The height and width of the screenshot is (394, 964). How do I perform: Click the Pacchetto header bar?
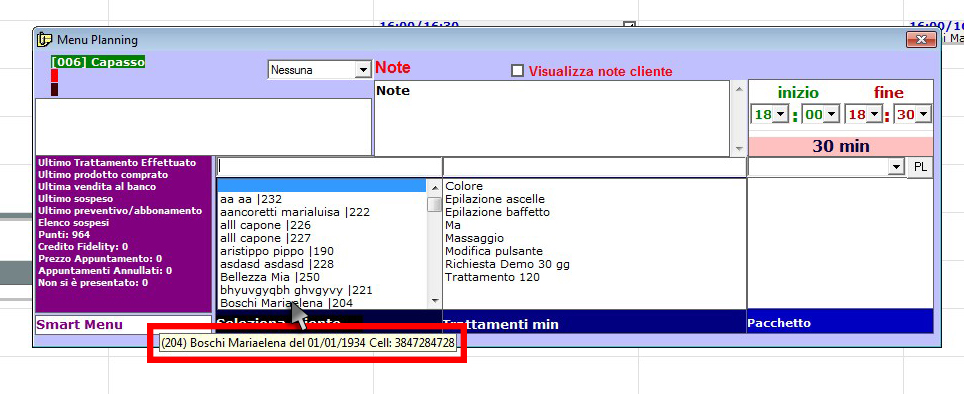pyautogui.click(x=840, y=322)
